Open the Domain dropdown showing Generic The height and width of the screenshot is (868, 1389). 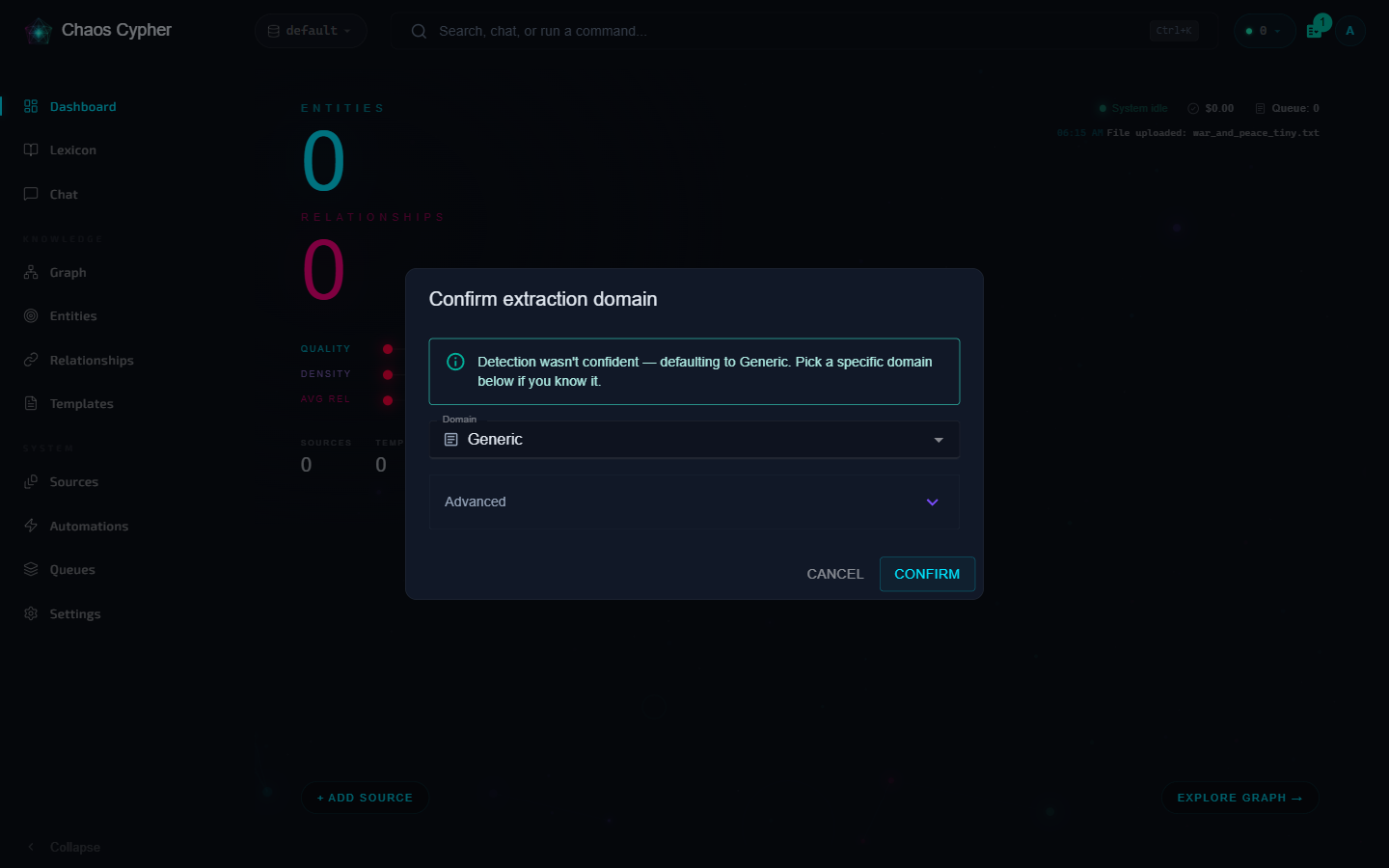pyautogui.click(x=694, y=440)
